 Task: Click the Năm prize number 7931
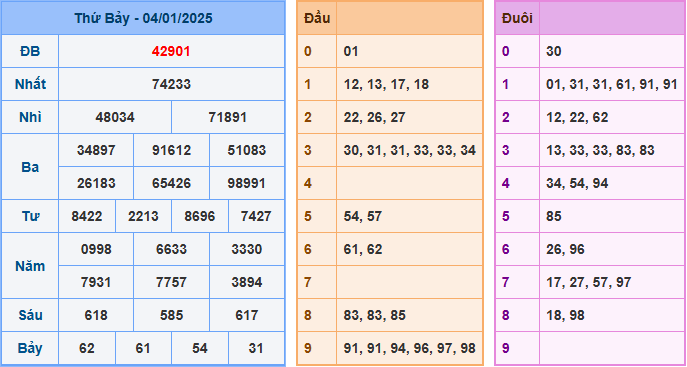point(96,282)
